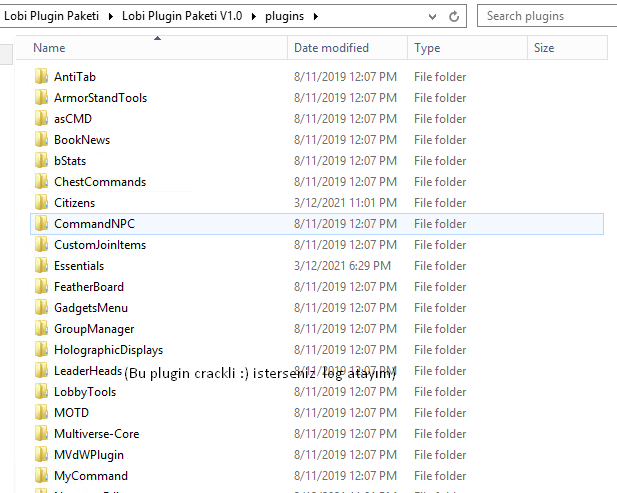Select the Essentials folder name
This screenshot has width=617, height=493.
coord(79,266)
